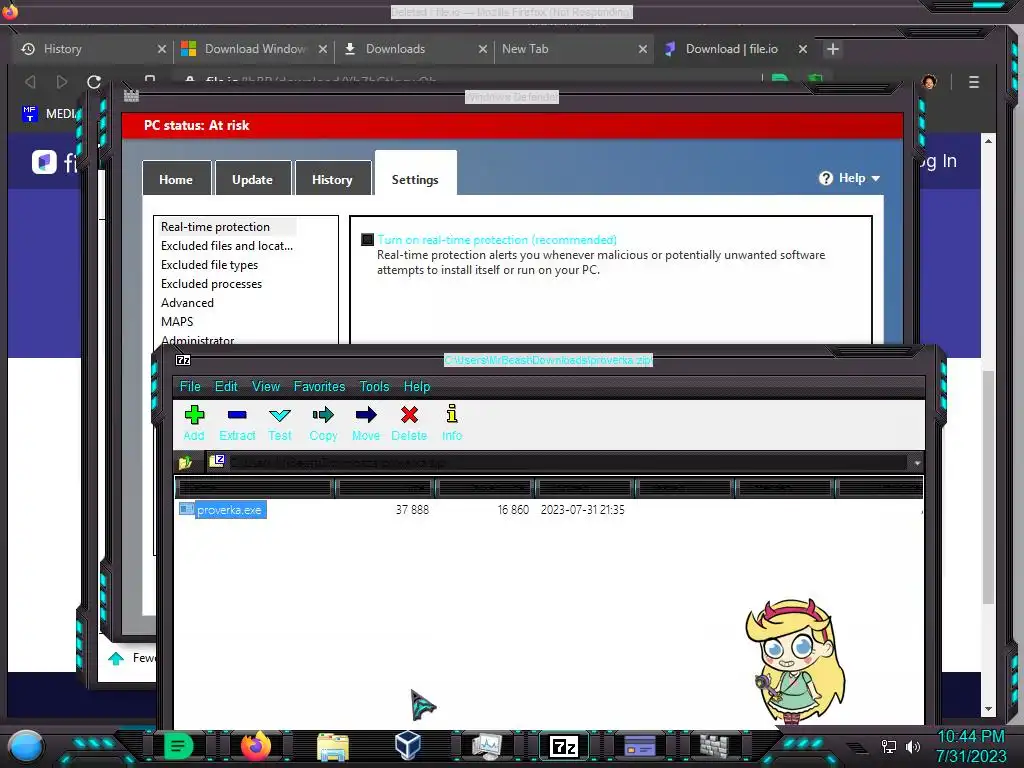Open the Firefox hamburger menu
This screenshot has width=1024, height=768.
974,82
